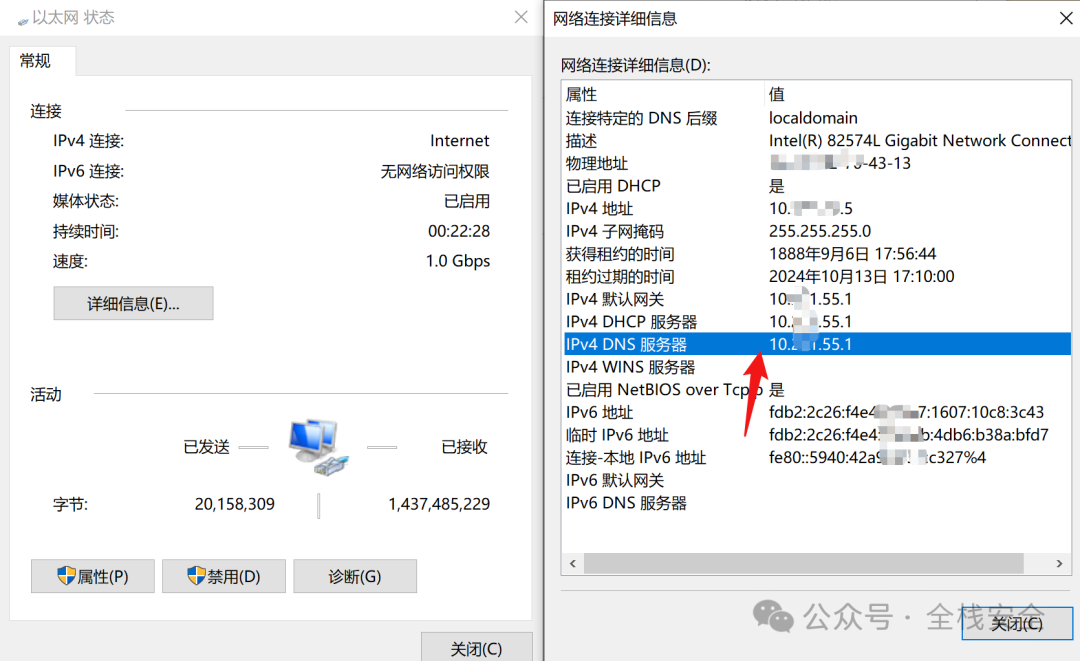Click the 1888年9月6日 17:56:44 lease value
The height and width of the screenshot is (661, 1080).
[853, 254]
